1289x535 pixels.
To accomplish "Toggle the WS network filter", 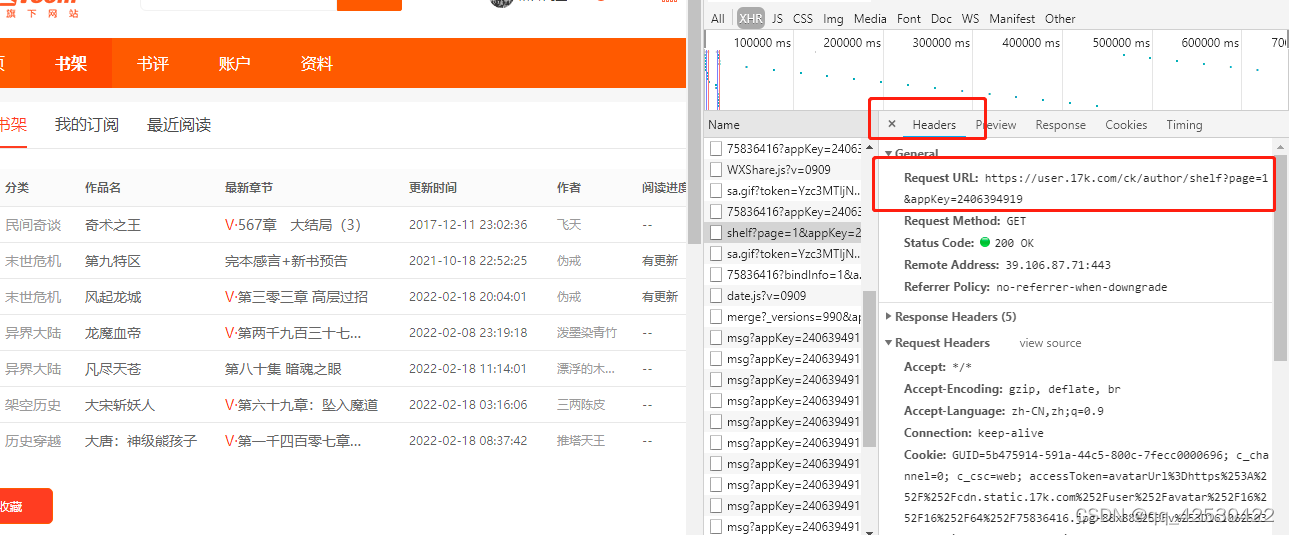I will point(970,18).
